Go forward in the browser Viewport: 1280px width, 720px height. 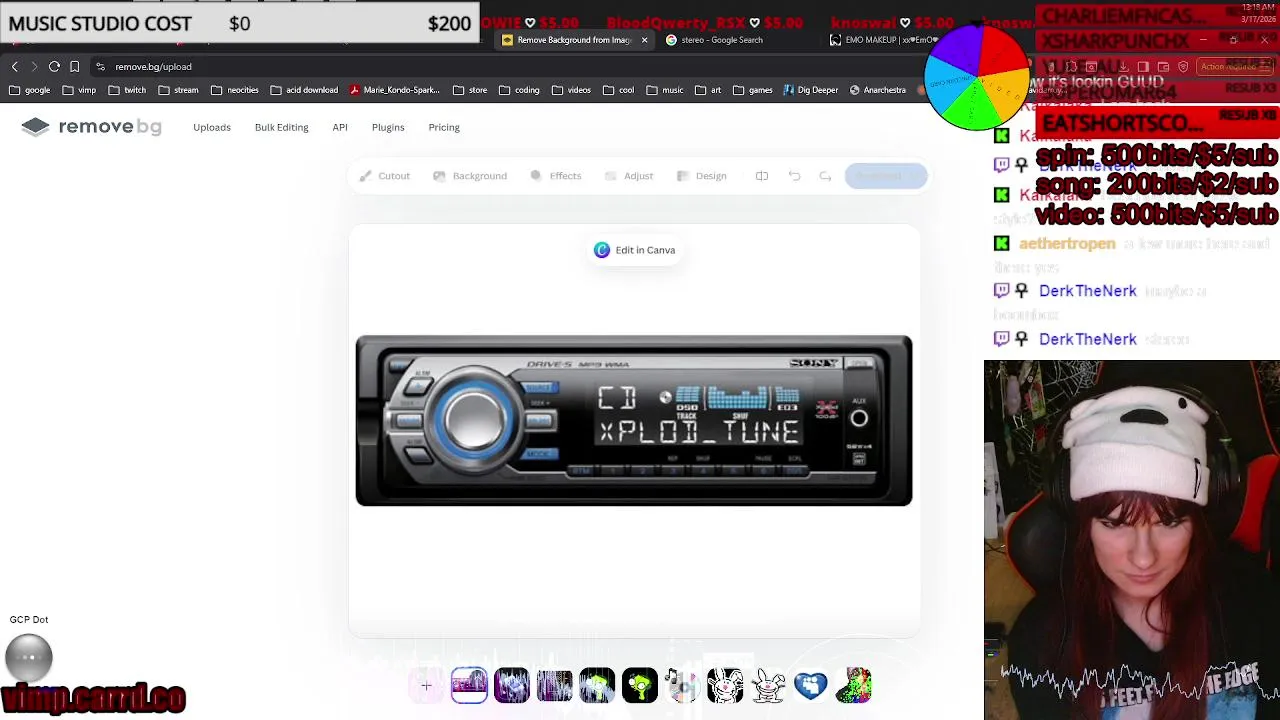click(x=34, y=67)
